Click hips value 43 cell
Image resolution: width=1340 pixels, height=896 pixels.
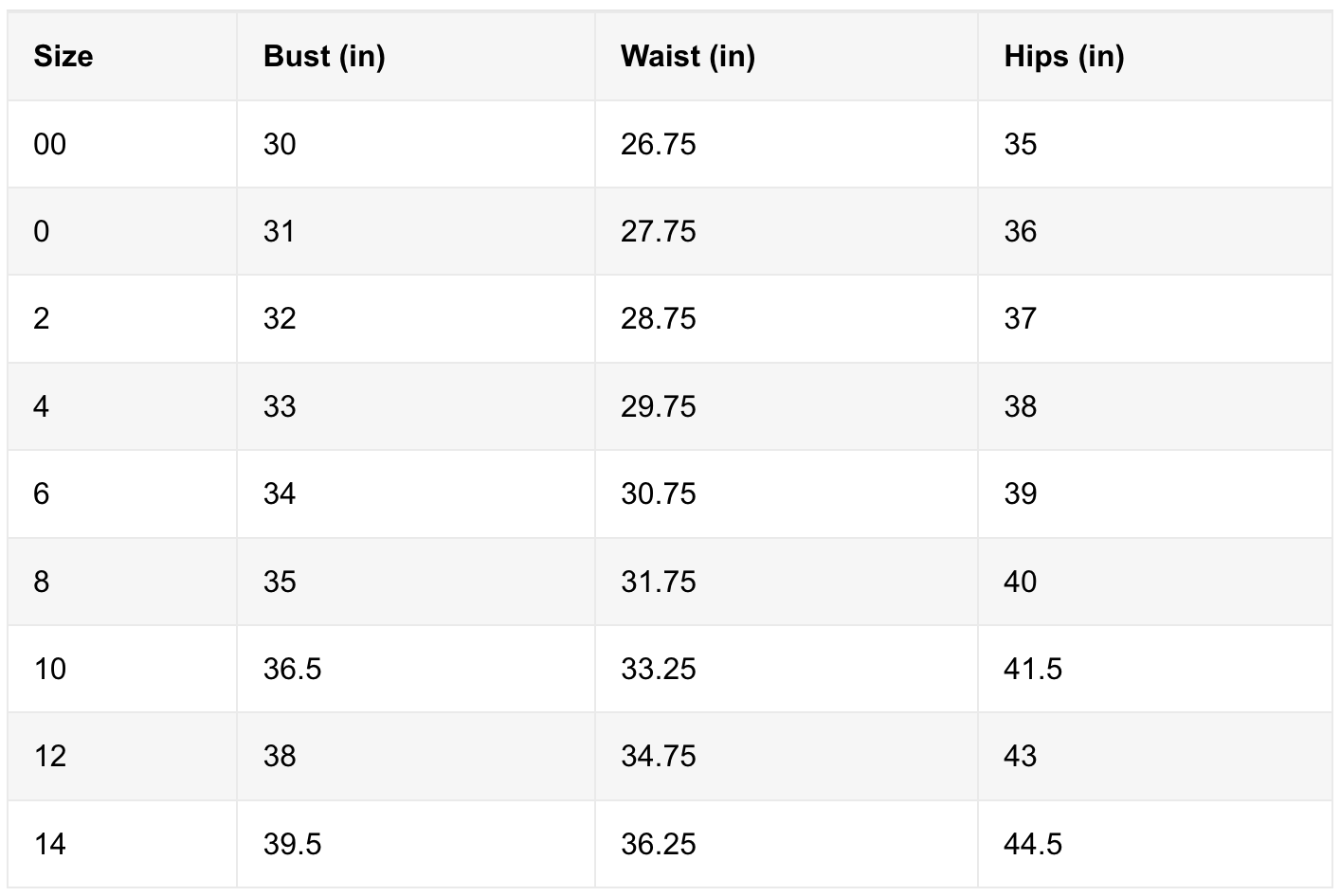click(x=1155, y=756)
